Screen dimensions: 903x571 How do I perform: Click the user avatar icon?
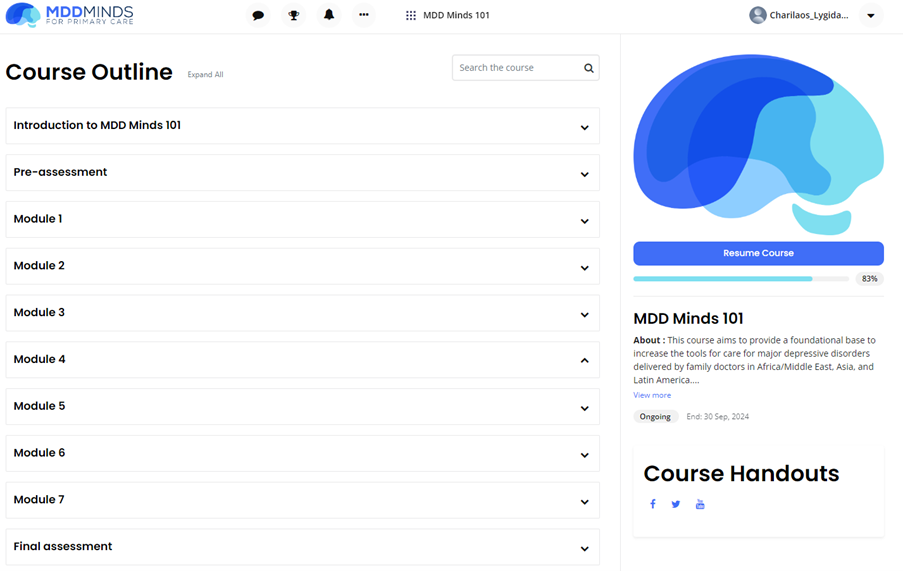757,15
